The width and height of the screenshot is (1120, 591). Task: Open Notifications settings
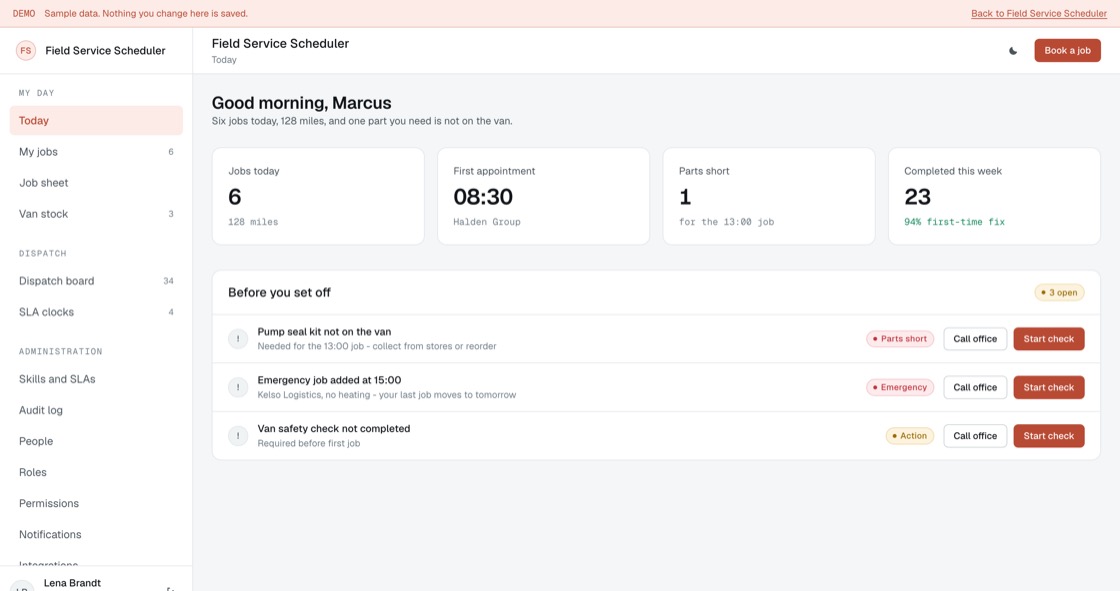[x=96, y=535]
